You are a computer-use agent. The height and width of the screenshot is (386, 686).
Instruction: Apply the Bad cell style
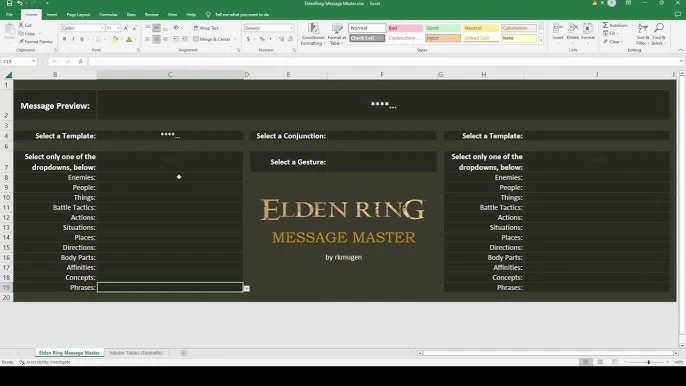(x=405, y=28)
